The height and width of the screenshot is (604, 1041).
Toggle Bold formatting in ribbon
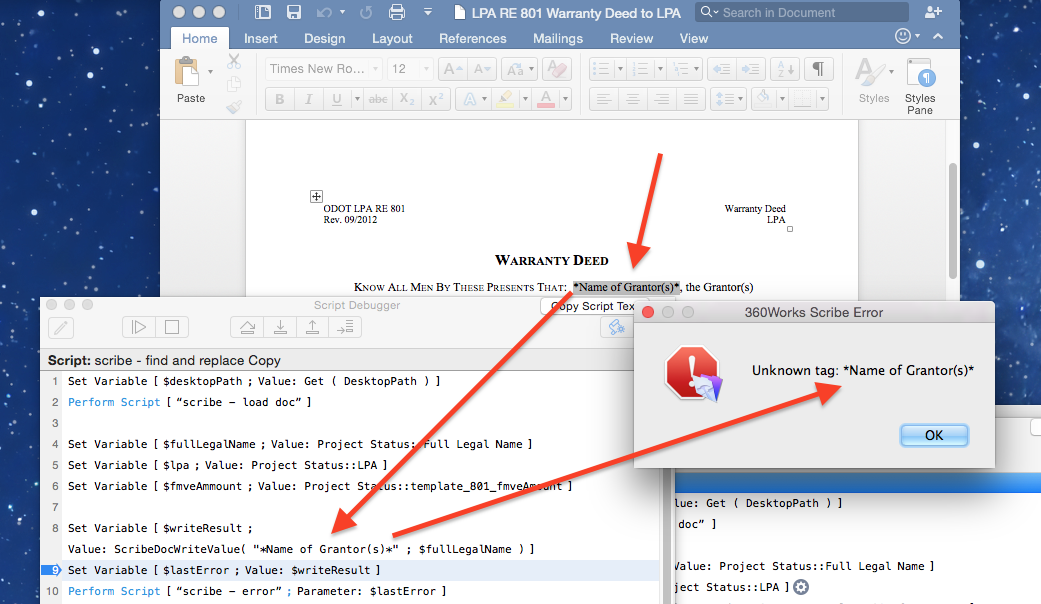click(280, 99)
